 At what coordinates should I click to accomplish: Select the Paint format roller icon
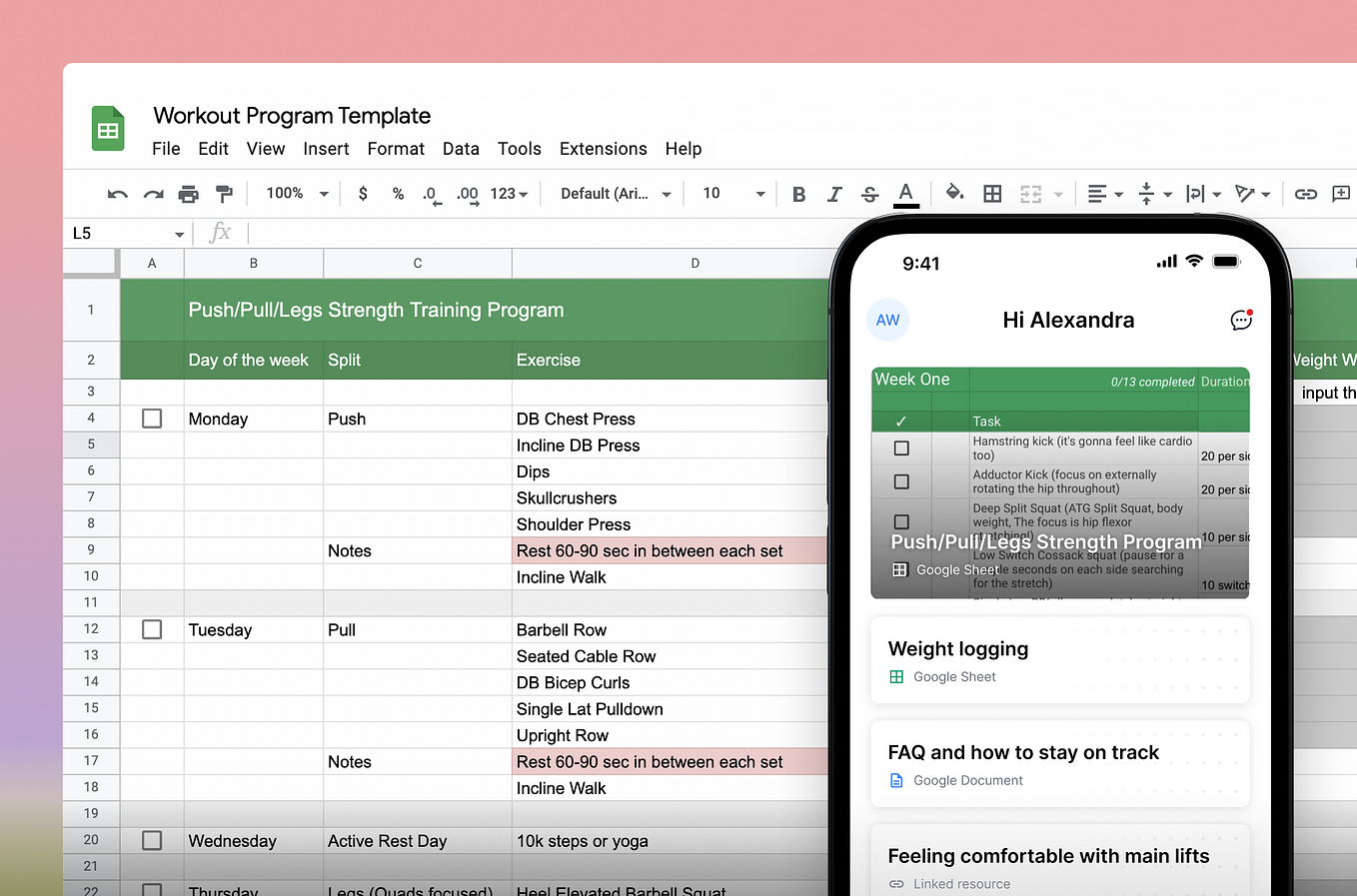(x=224, y=194)
